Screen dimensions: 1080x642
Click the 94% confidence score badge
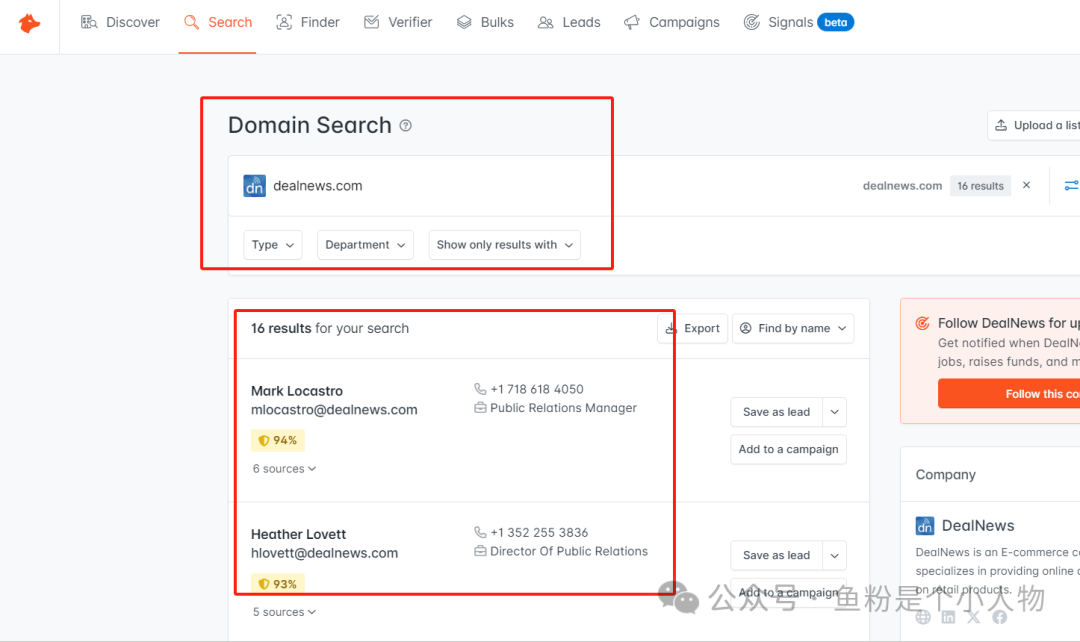click(x=277, y=440)
